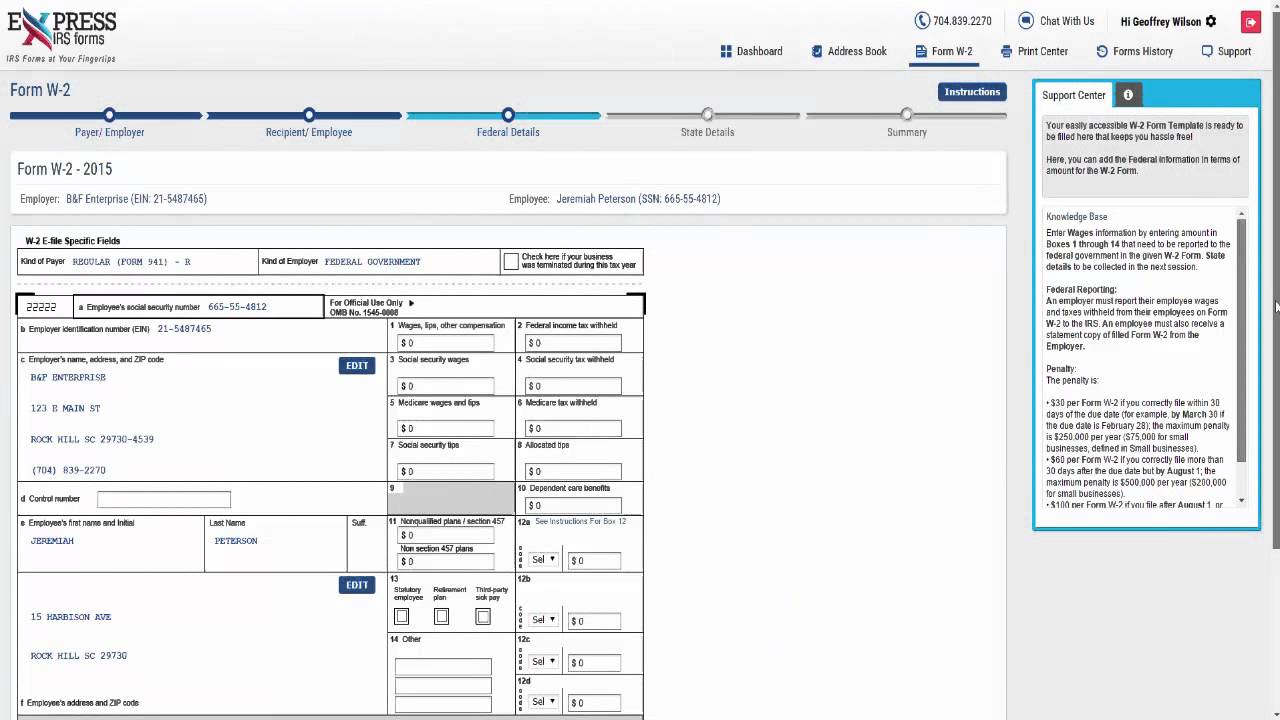Click the Medicare tax withheld field

click(x=573, y=428)
